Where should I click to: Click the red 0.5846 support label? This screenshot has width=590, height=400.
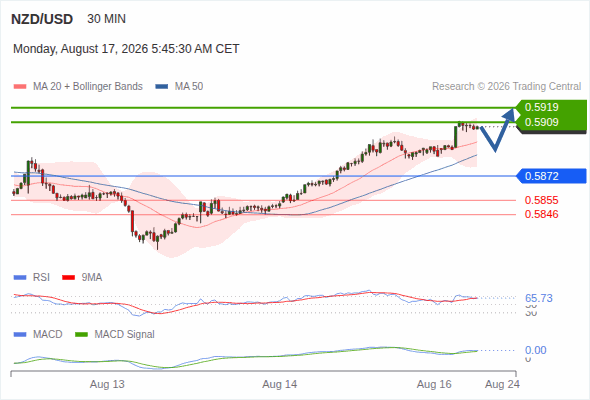coord(541,214)
